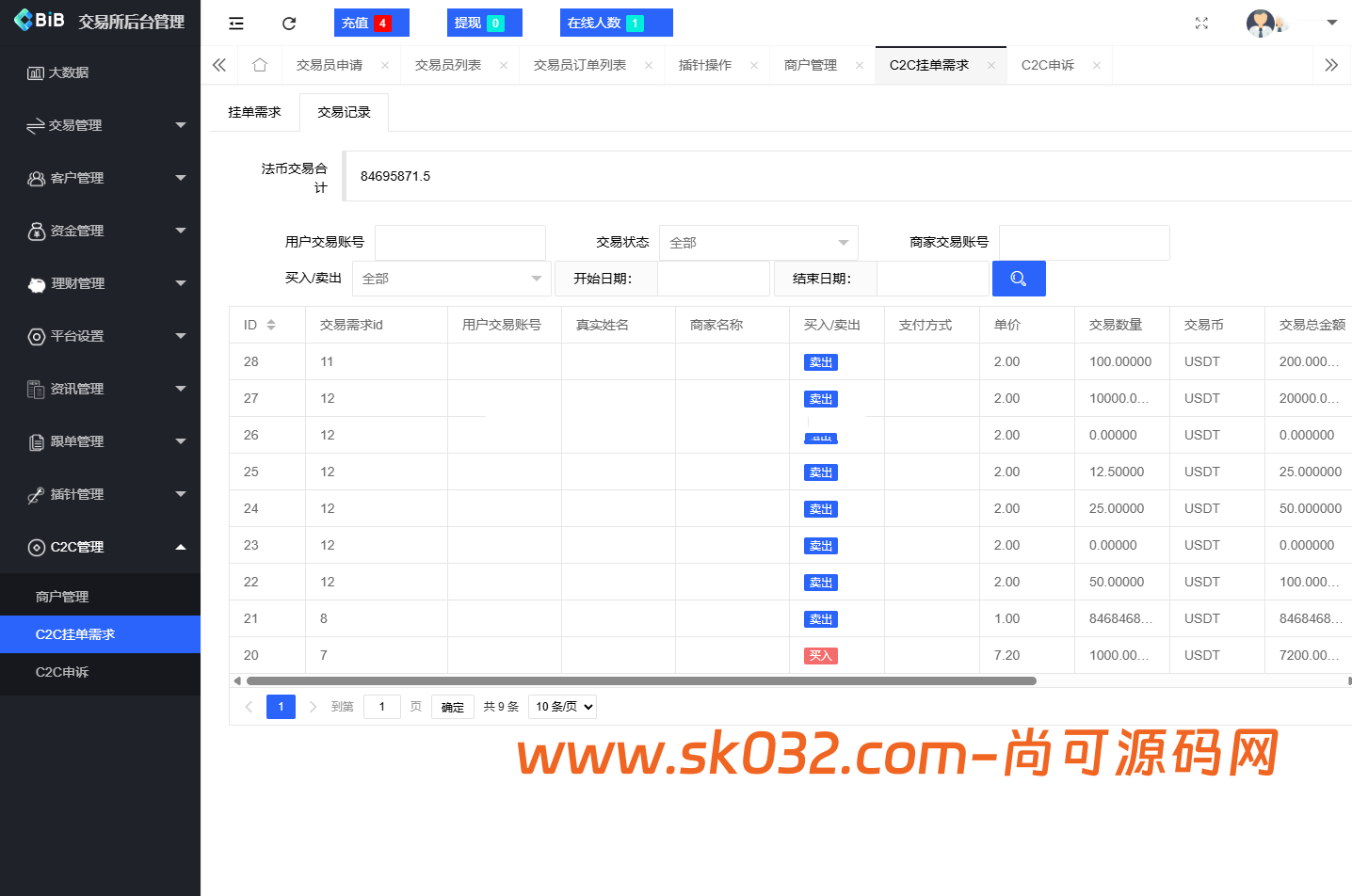Click the 确定 pagination confirm button
The image size is (1352, 896).
click(x=452, y=706)
